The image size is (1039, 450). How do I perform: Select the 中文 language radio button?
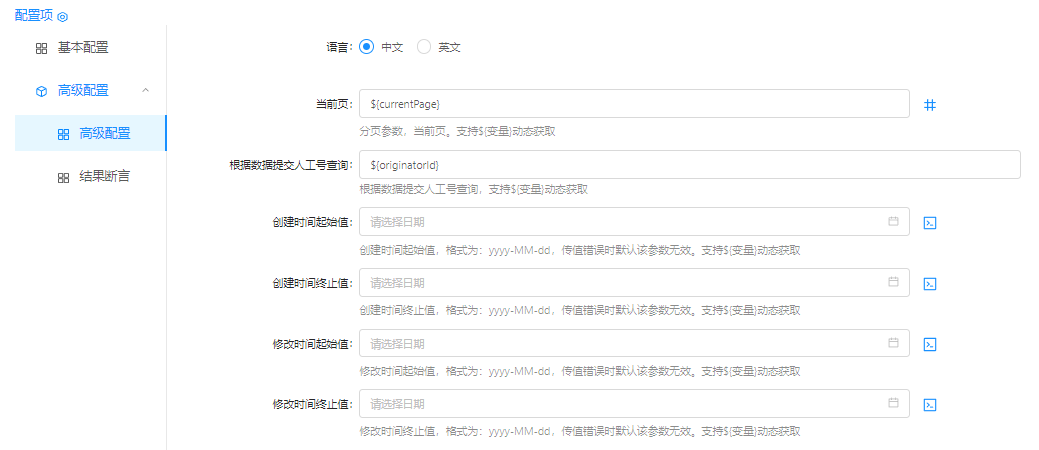pos(366,47)
